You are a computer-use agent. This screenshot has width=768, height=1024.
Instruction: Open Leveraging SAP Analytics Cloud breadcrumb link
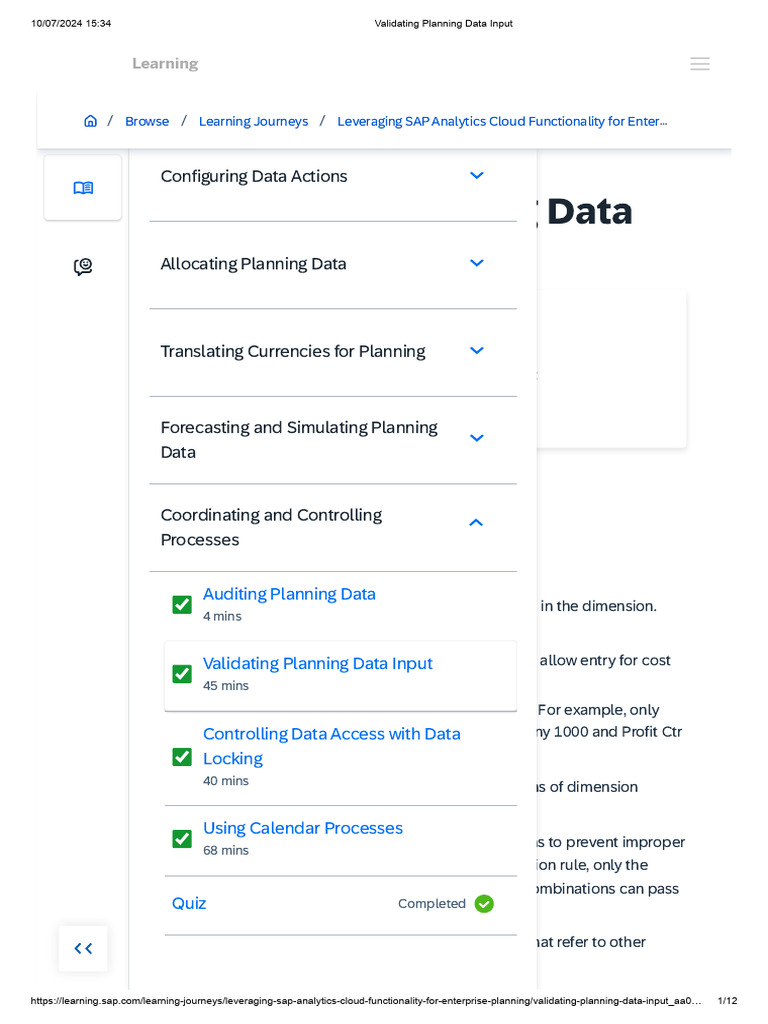[502, 121]
